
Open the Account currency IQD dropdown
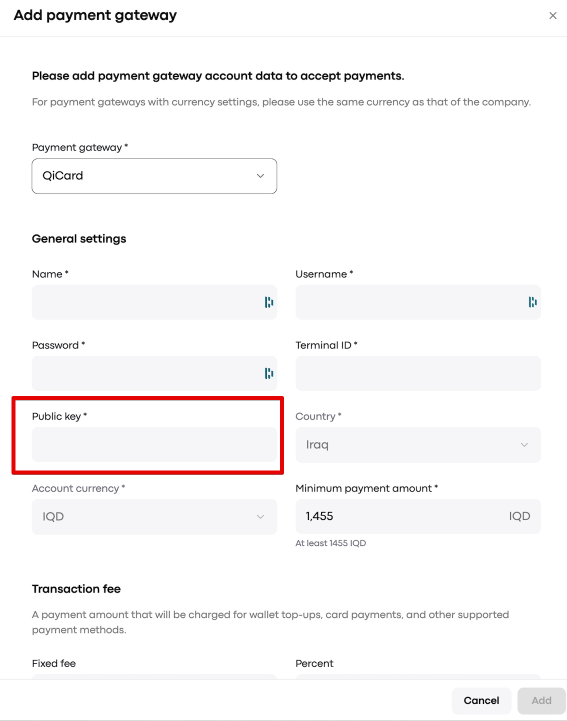154,516
